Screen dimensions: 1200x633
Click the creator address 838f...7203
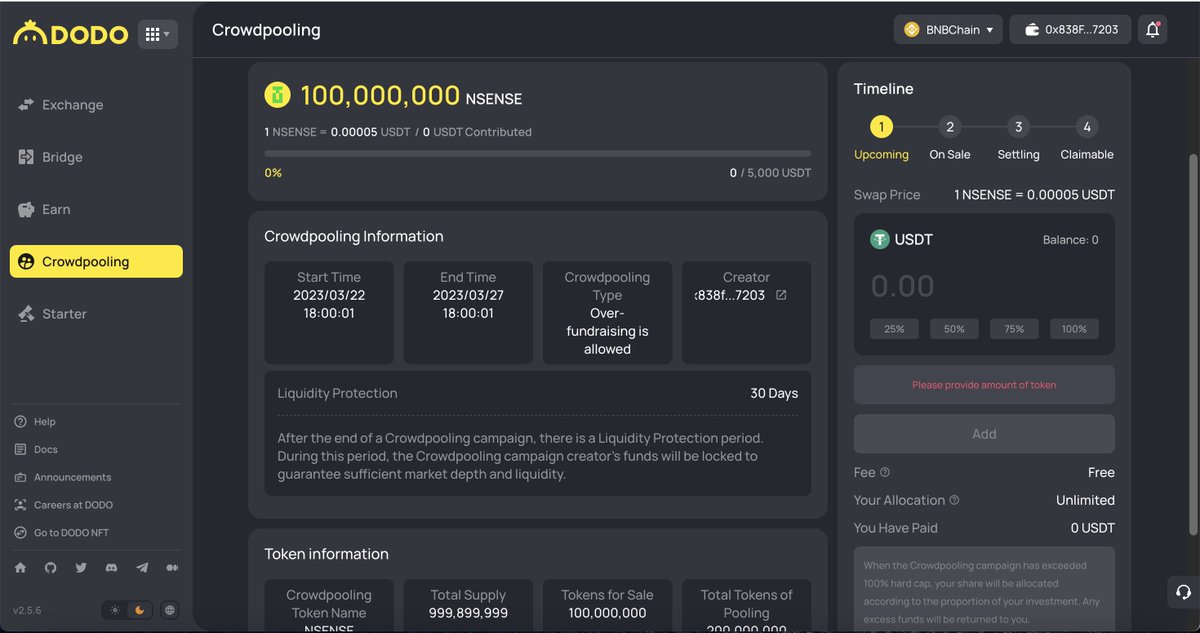(730, 295)
